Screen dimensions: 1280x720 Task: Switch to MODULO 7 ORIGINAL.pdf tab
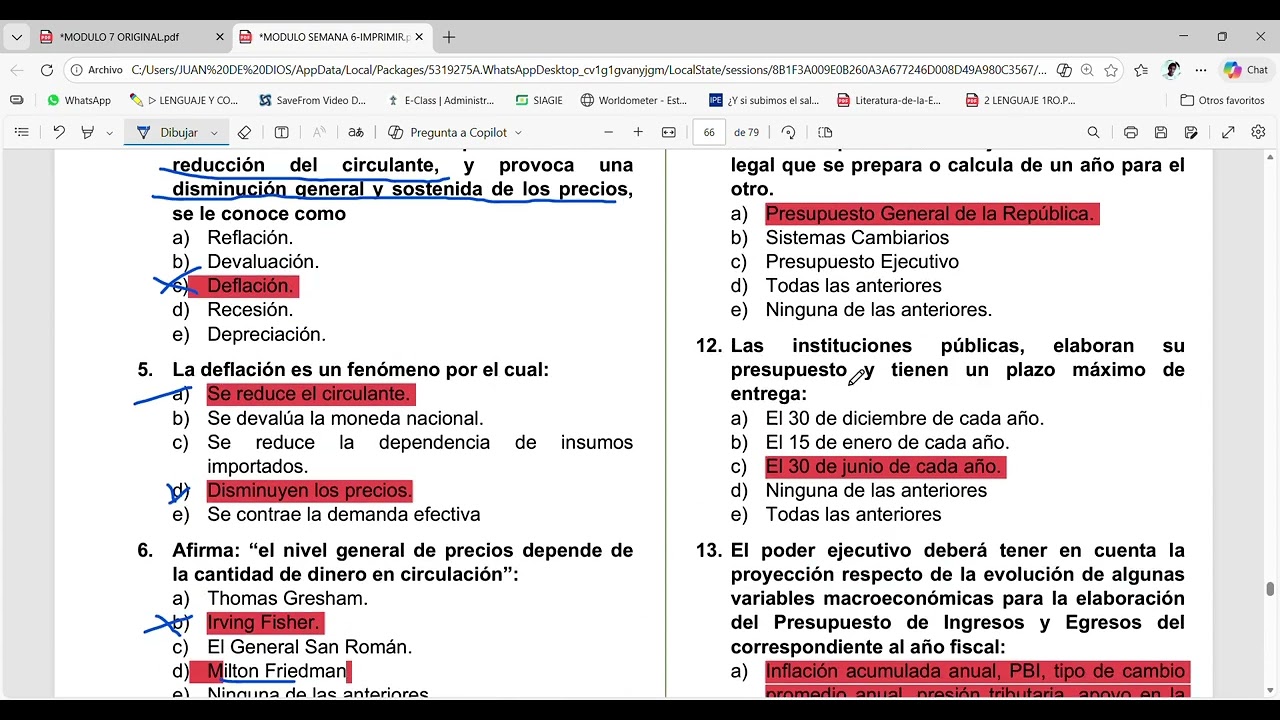pyautogui.click(x=131, y=37)
